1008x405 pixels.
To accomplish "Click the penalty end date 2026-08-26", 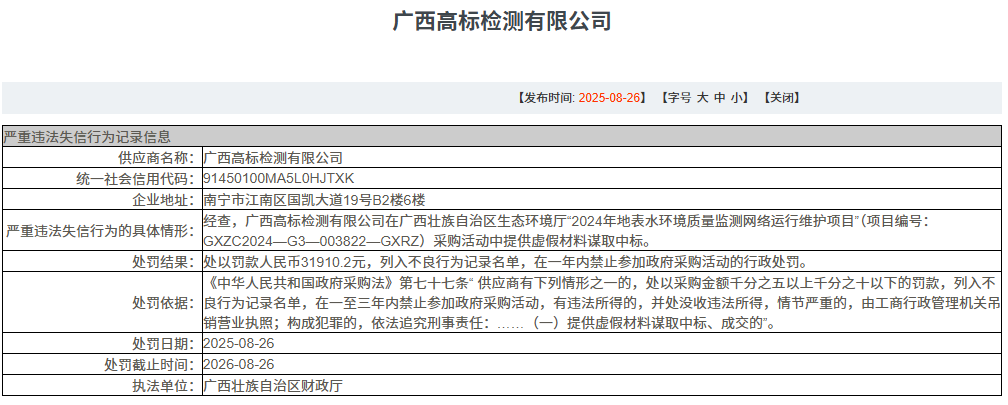I will 238,365.
